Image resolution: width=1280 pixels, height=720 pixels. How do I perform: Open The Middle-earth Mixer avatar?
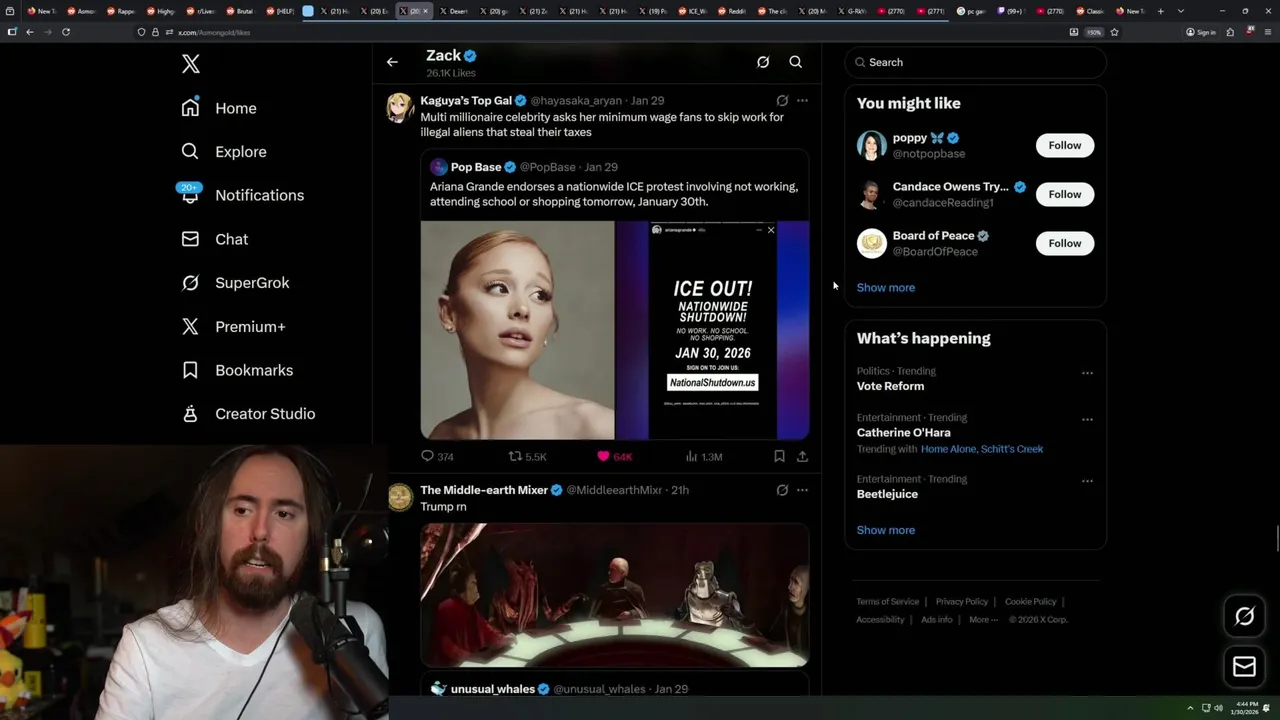[400, 497]
